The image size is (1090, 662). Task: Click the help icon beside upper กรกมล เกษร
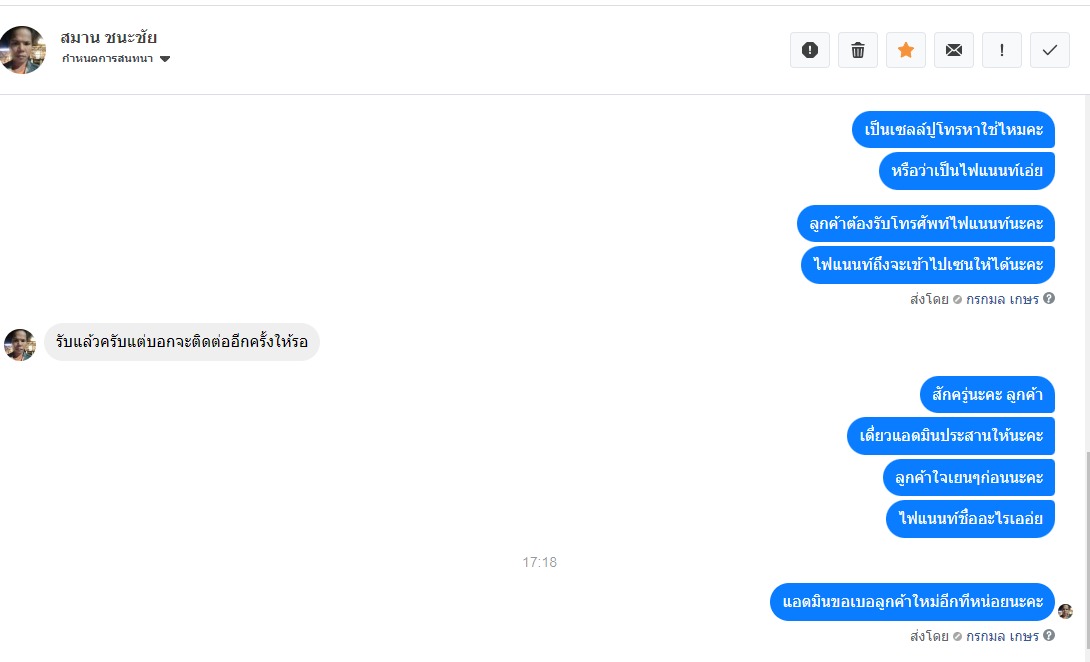pos(1049,298)
